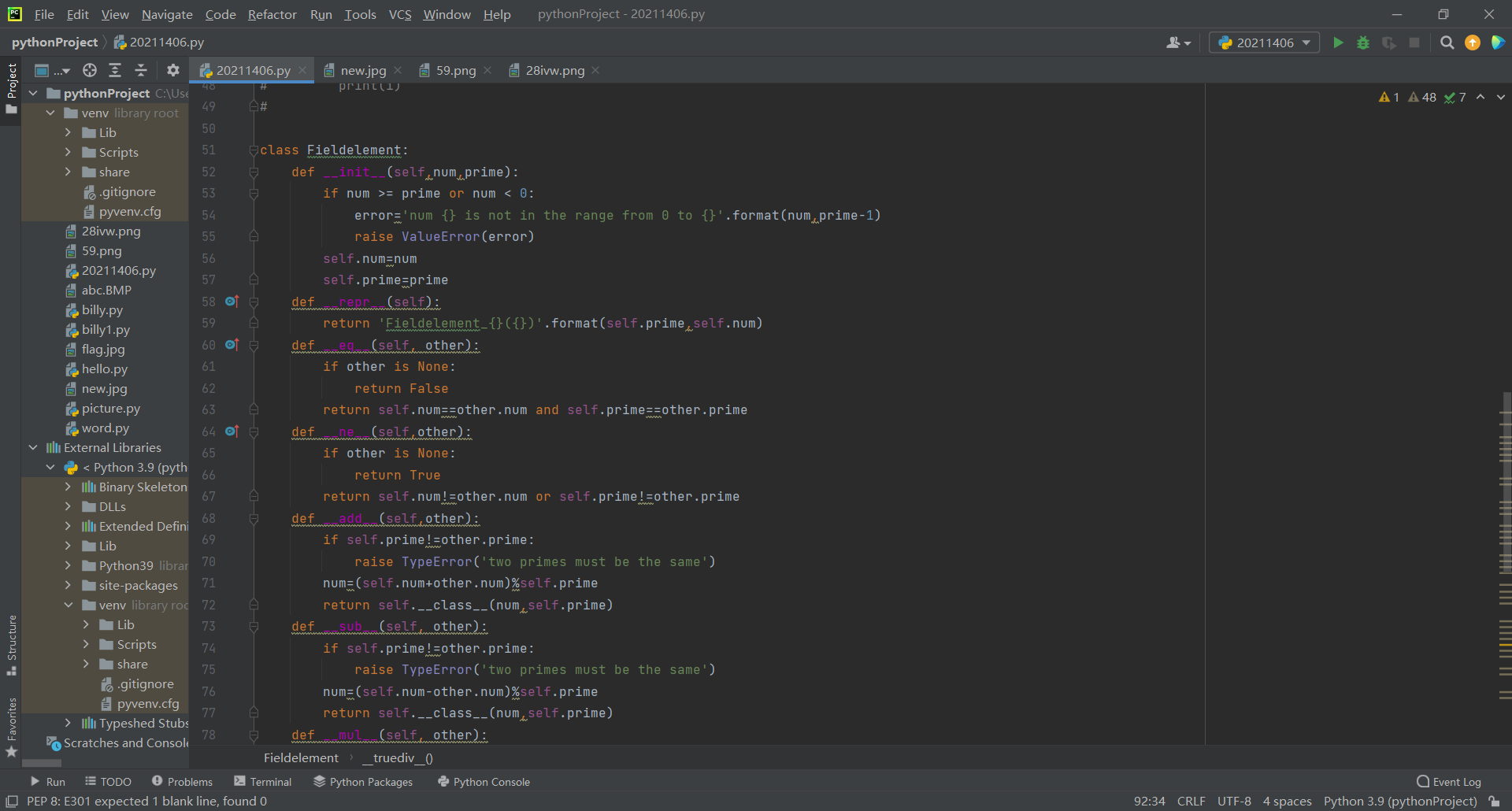
Task: Expand the Binary Skeletons node
Action: 68,487
